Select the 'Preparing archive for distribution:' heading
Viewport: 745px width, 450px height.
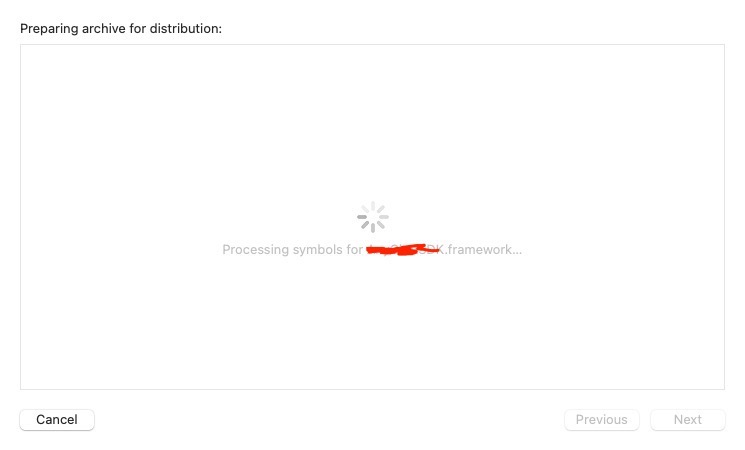coord(121,29)
